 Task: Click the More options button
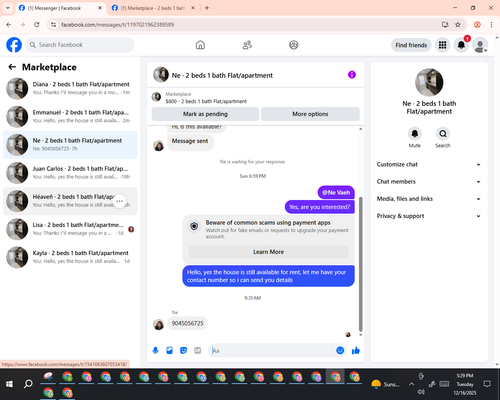coord(310,114)
